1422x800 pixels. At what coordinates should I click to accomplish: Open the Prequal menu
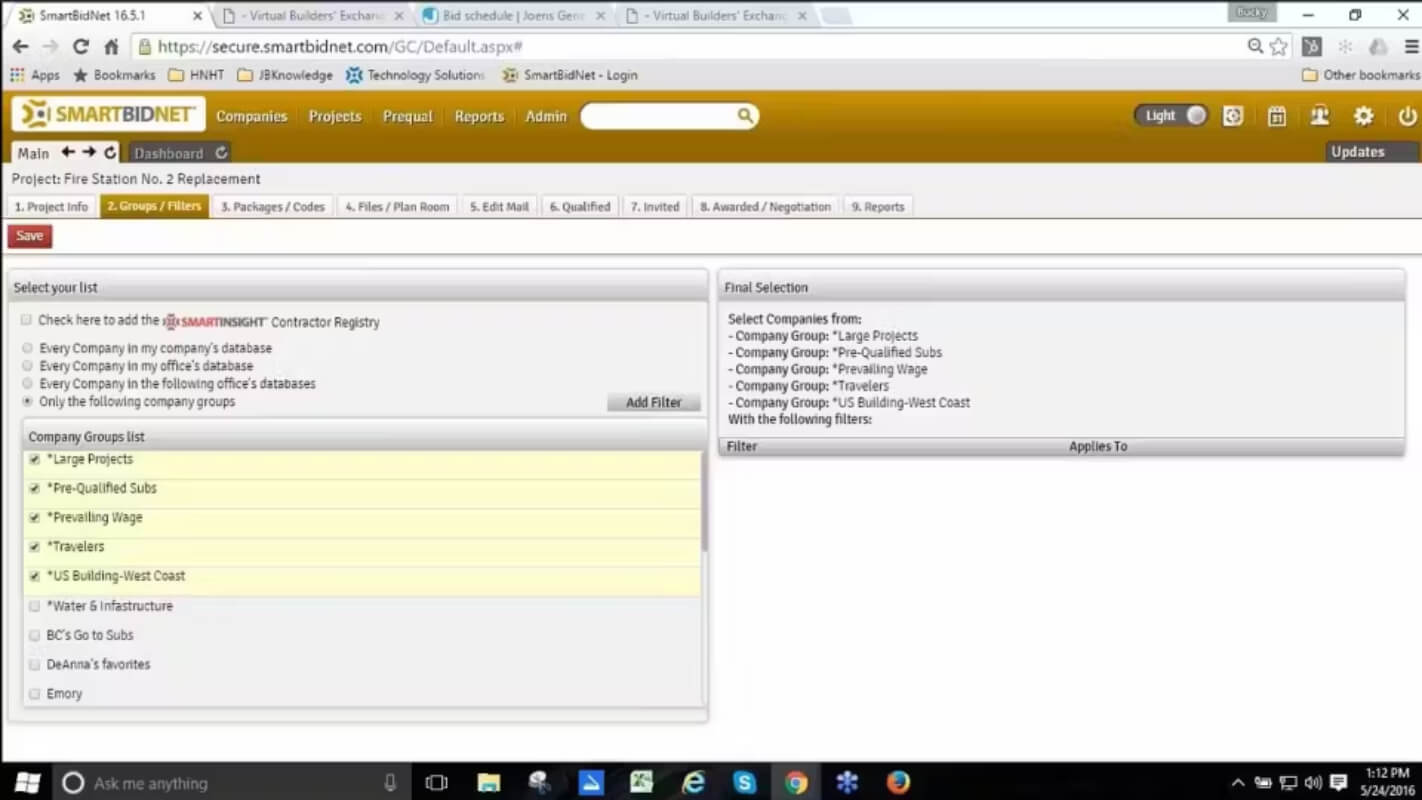click(408, 116)
